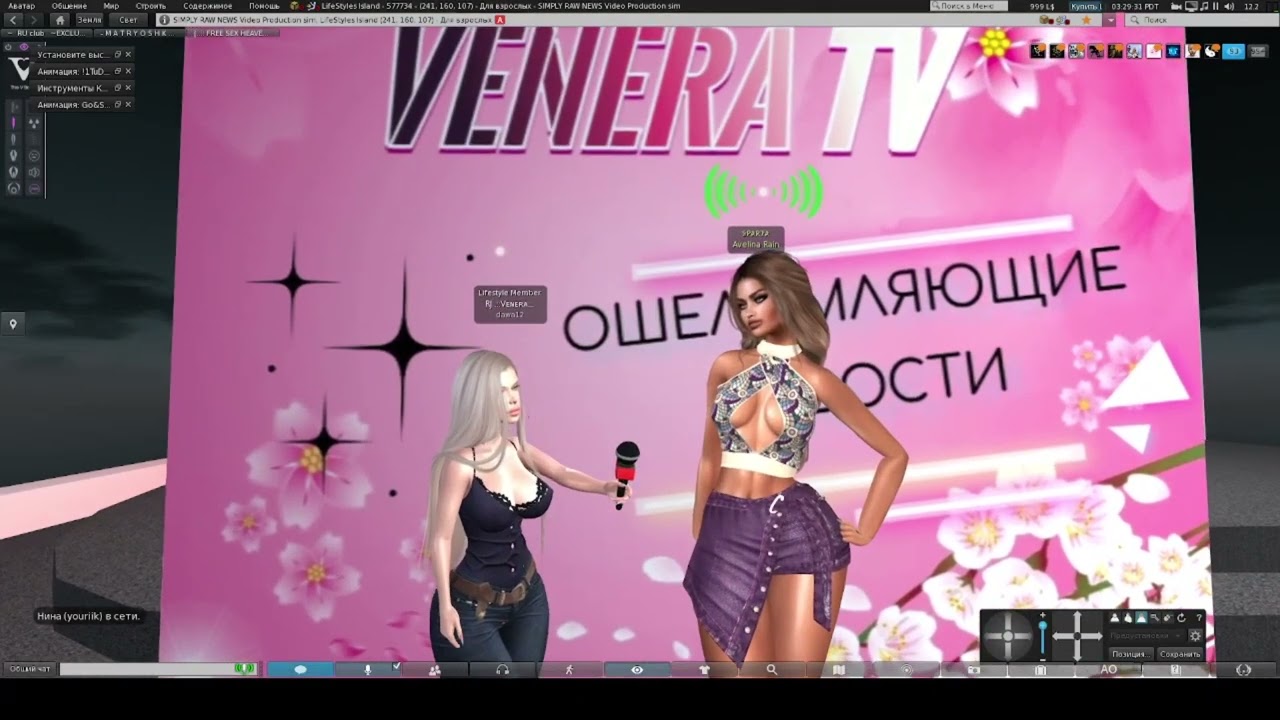Open the eye camera view button

coord(637,670)
